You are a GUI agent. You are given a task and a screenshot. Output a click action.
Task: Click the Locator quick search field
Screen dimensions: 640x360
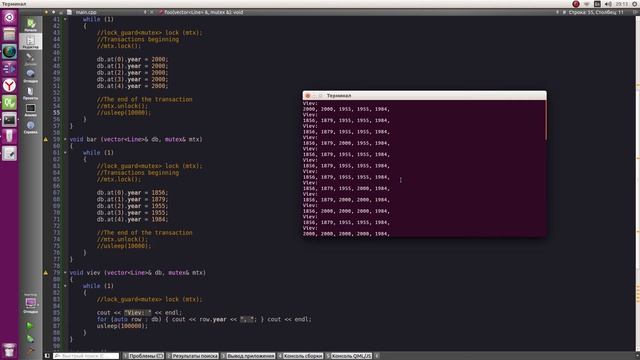pyautogui.click(x=86, y=356)
